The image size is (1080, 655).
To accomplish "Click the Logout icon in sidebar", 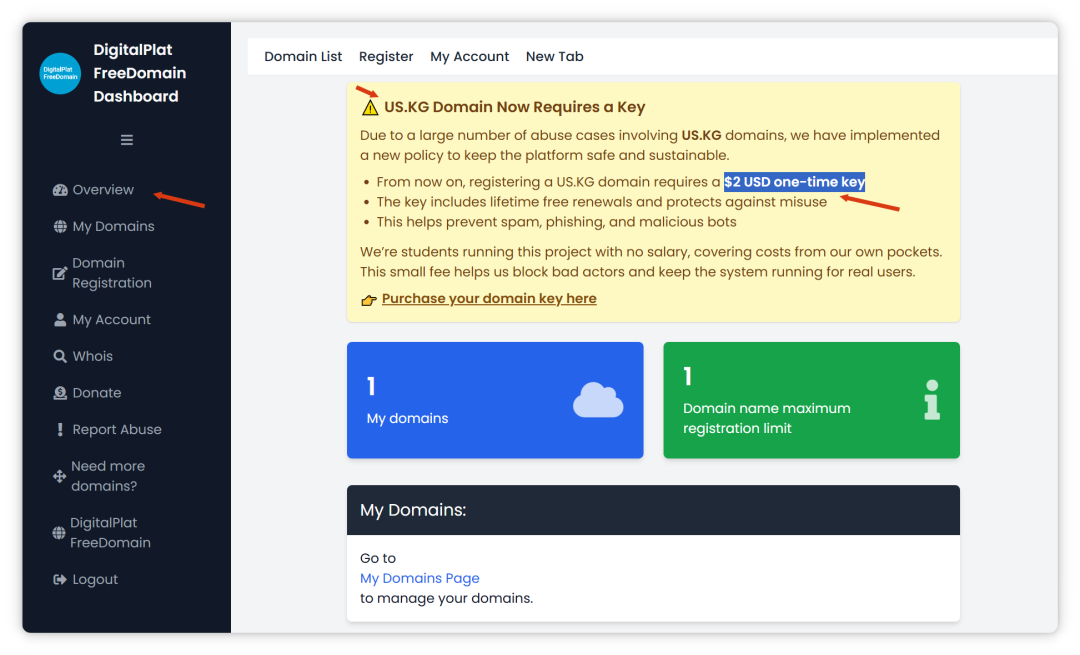I will click(60, 580).
